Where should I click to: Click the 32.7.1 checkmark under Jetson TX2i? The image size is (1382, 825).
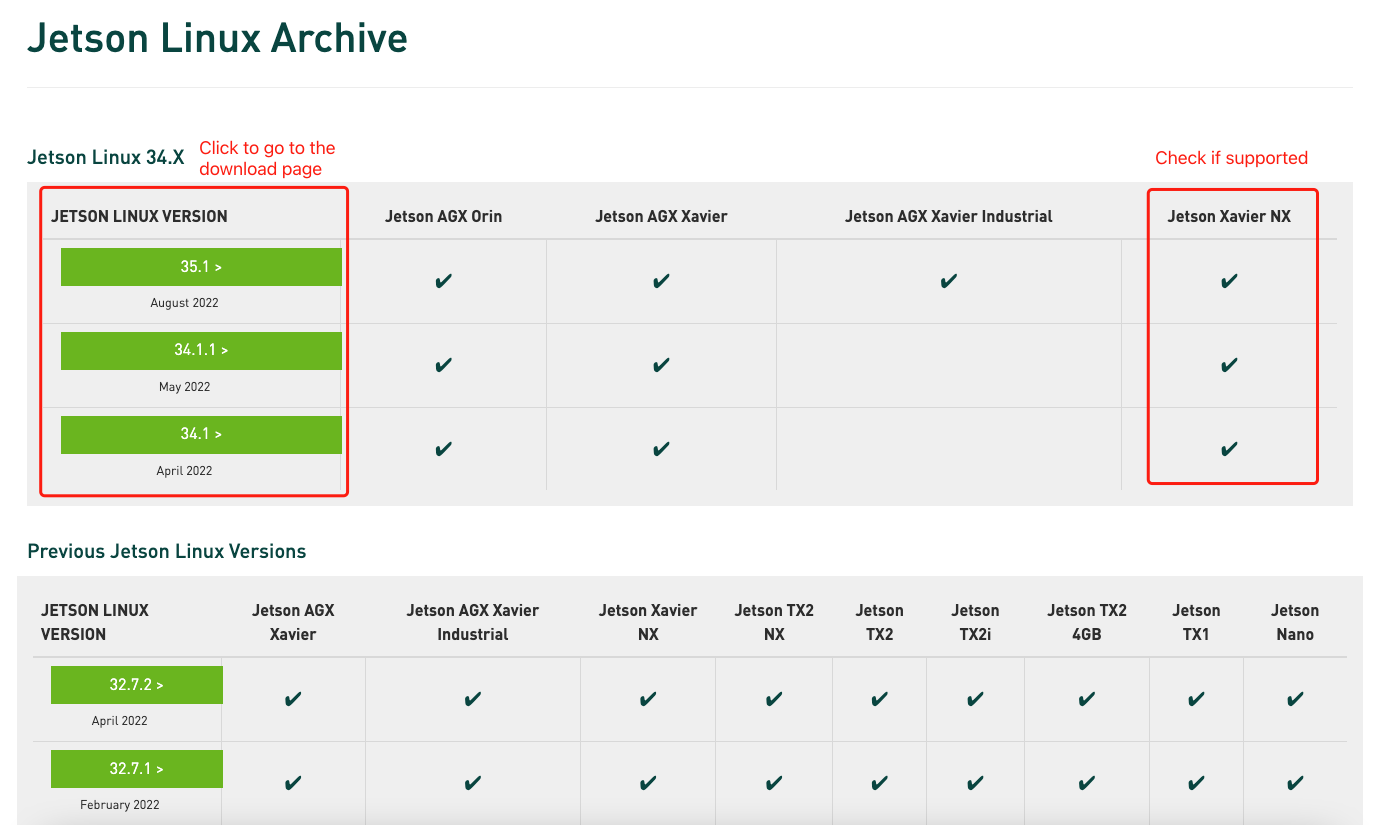click(x=975, y=783)
